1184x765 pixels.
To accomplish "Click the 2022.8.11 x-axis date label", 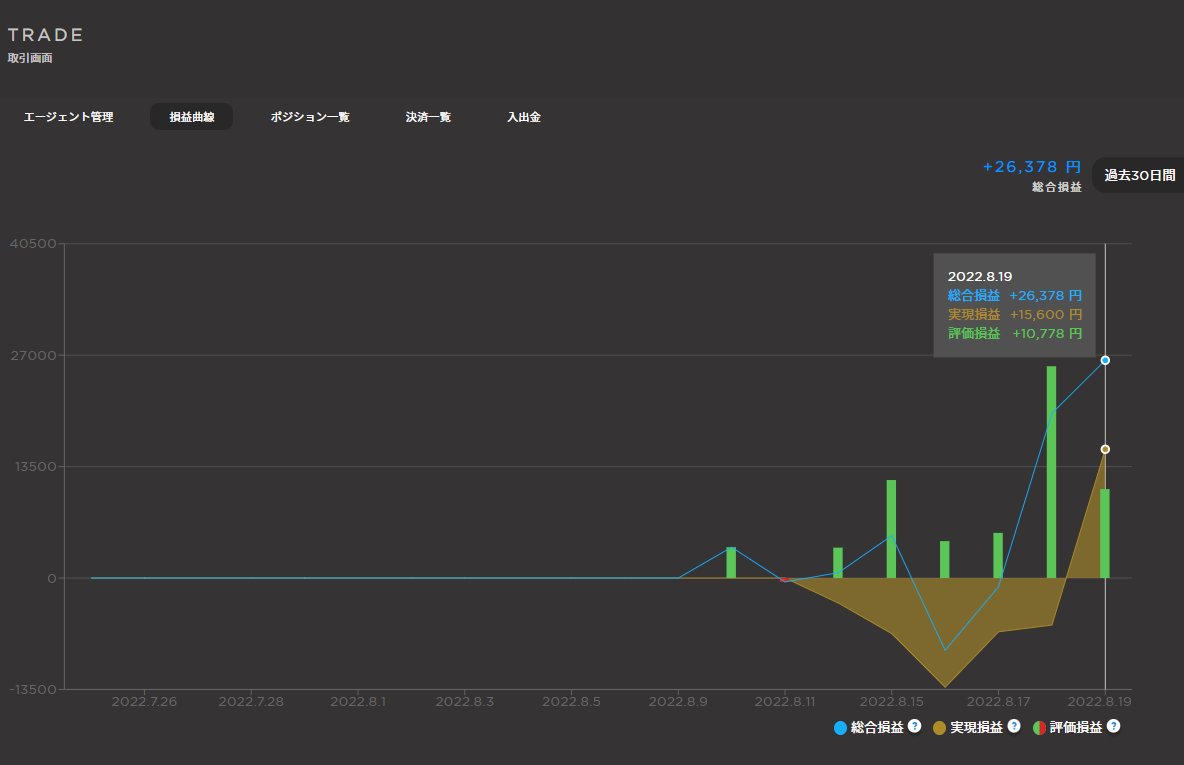I will pyautogui.click(x=785, y=702).
